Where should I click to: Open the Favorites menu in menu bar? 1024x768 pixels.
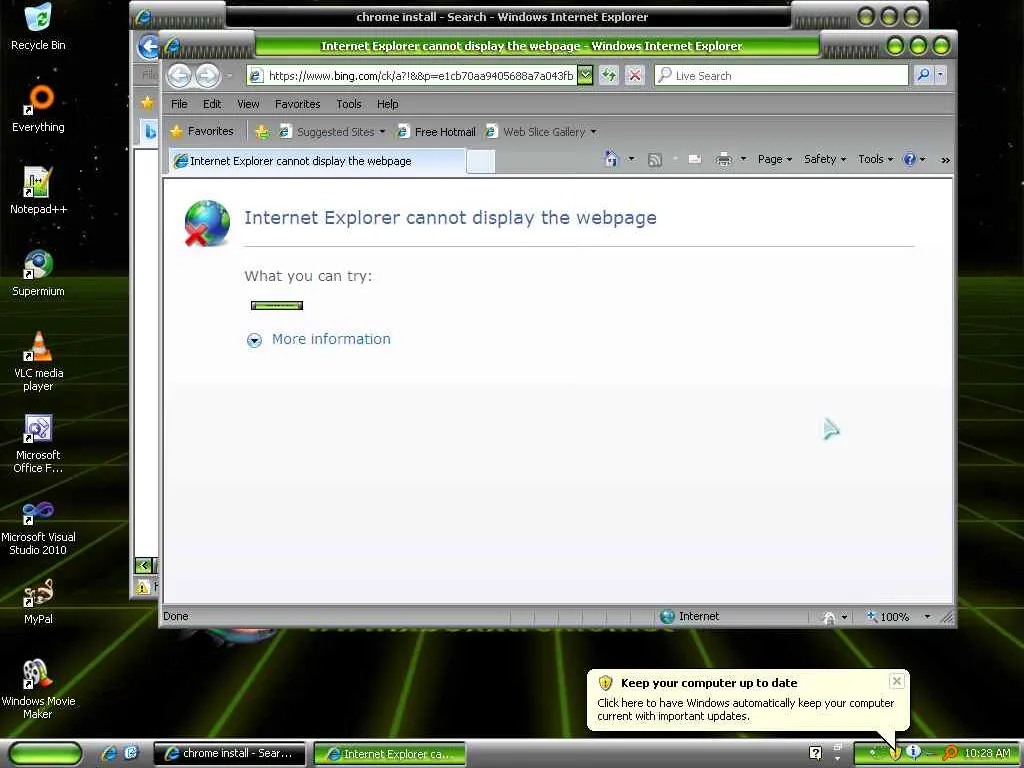tap(297, 104)
